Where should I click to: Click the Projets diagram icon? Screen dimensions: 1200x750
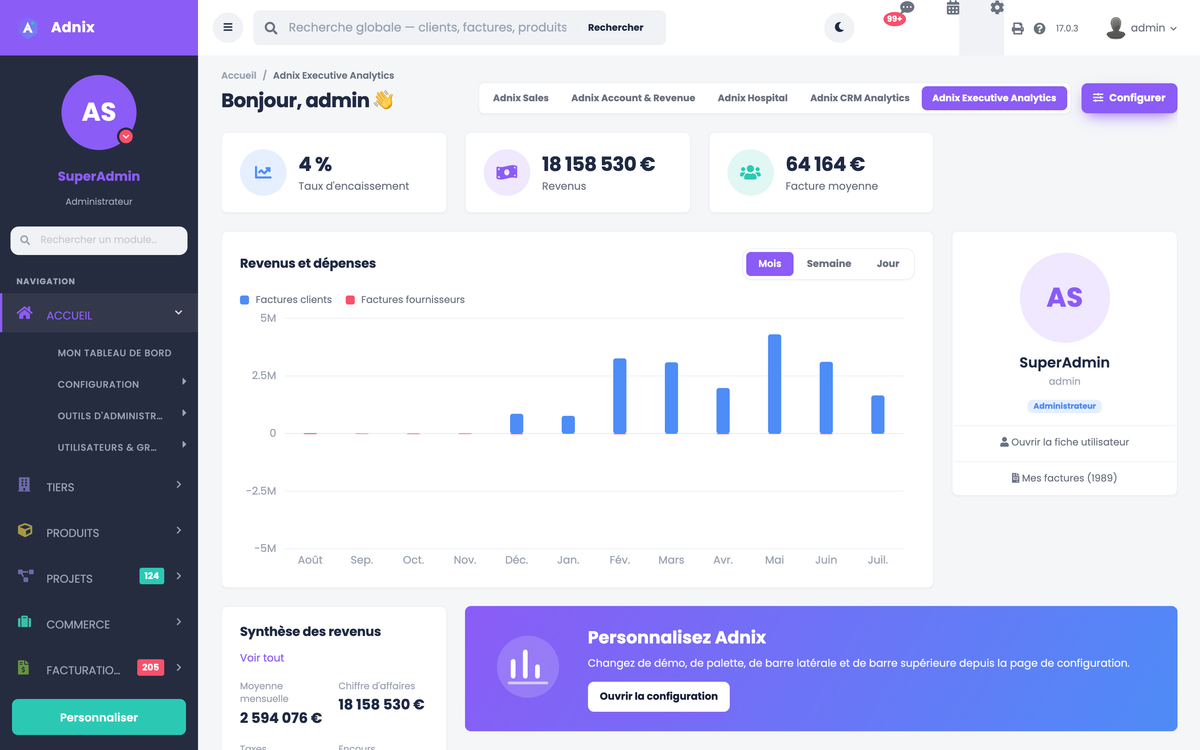coord(26,576)
